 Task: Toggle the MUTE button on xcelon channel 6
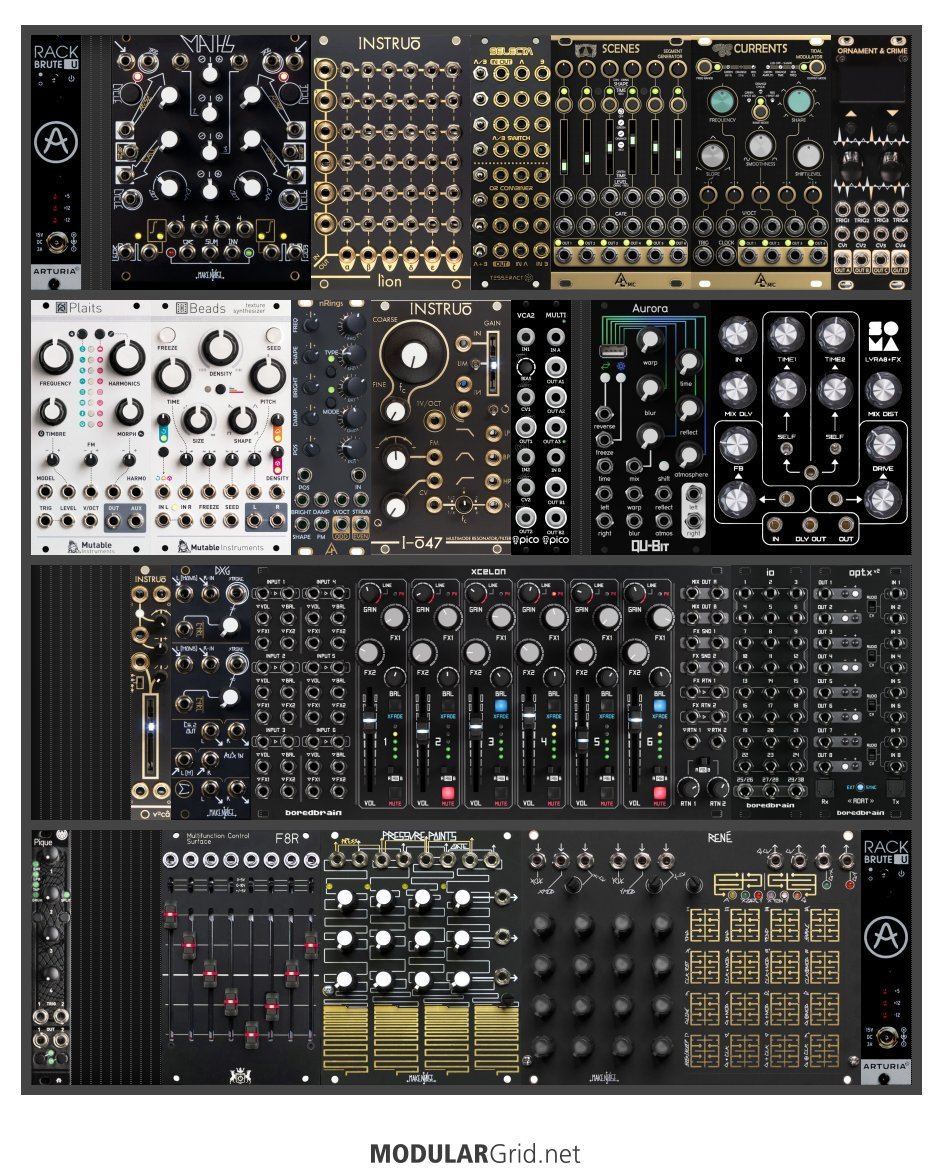(660, 793)
